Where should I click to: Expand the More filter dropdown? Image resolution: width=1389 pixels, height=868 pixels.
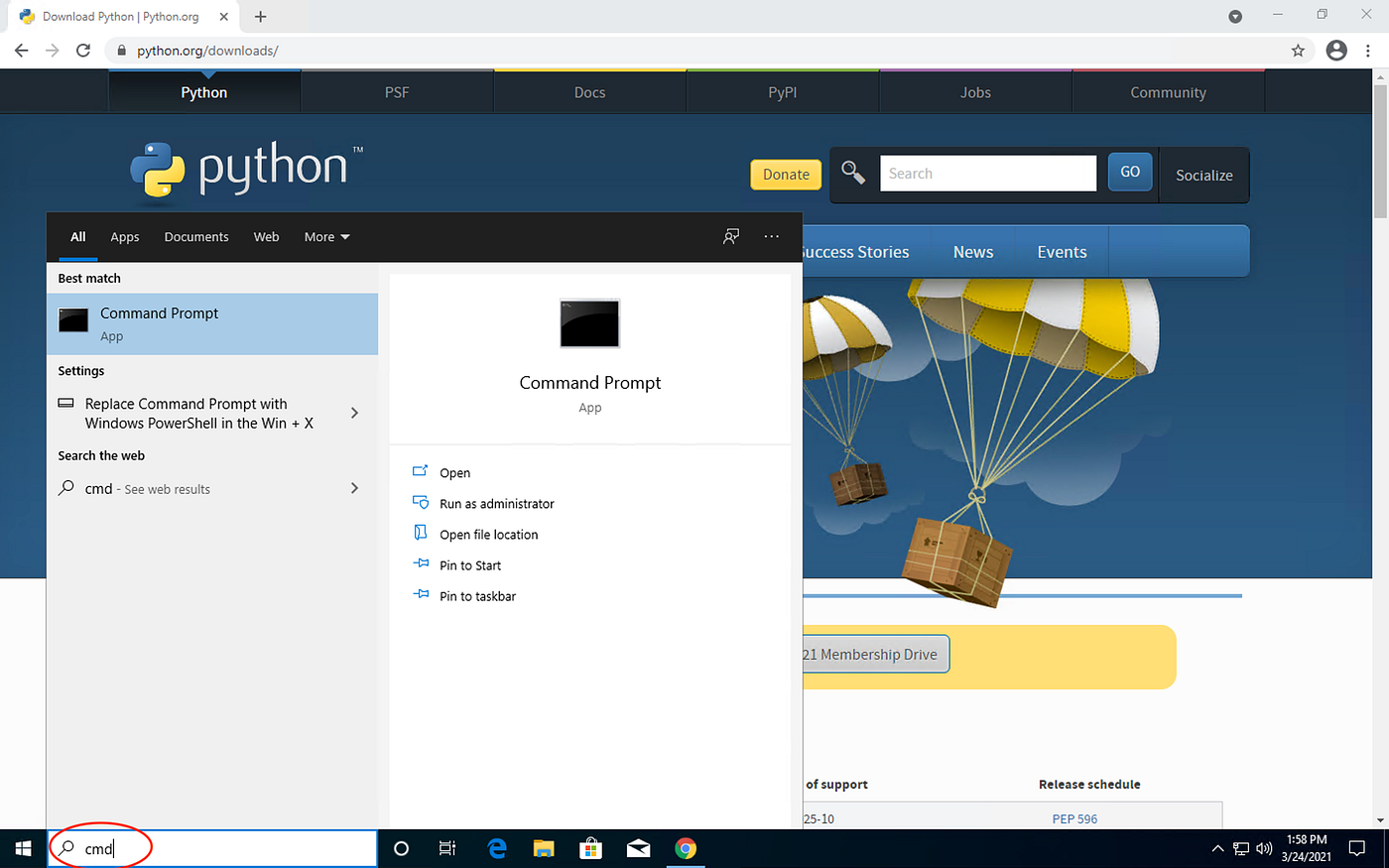tap(327, 237)
